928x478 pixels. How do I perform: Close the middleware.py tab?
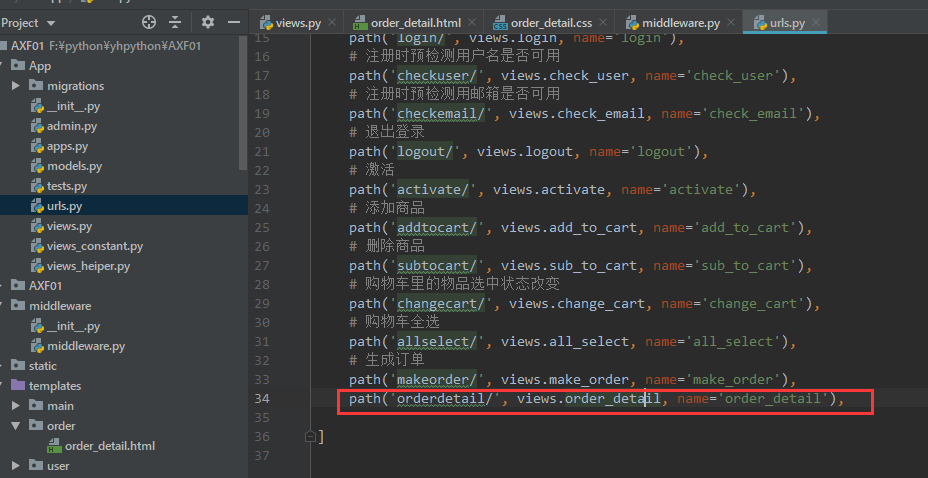click(x=732, y=22)
